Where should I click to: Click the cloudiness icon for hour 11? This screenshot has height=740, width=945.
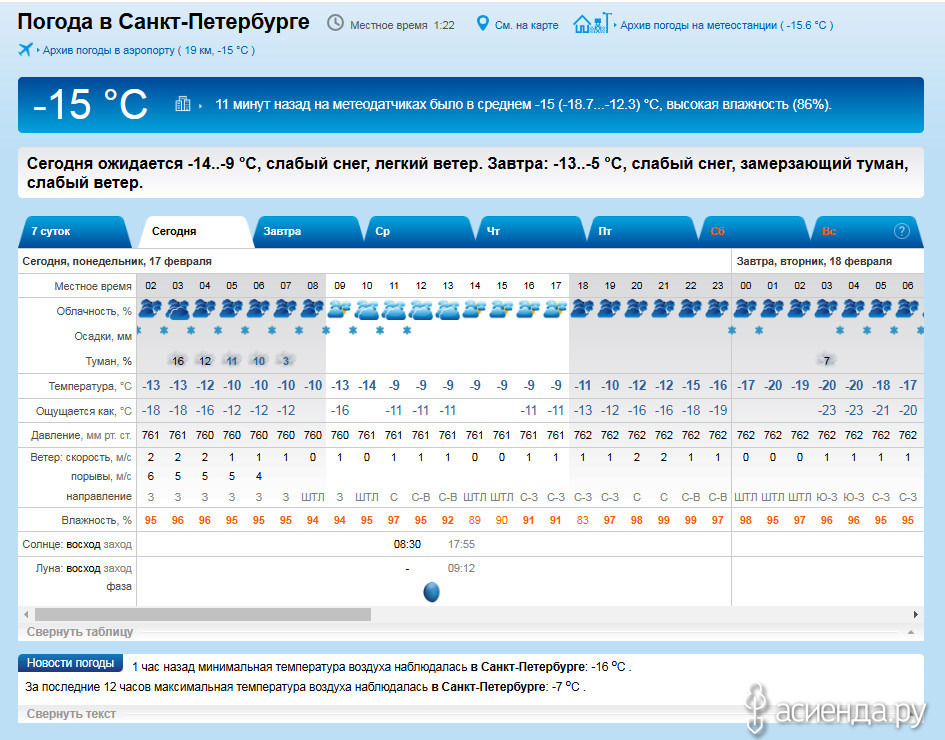(394, 310)
